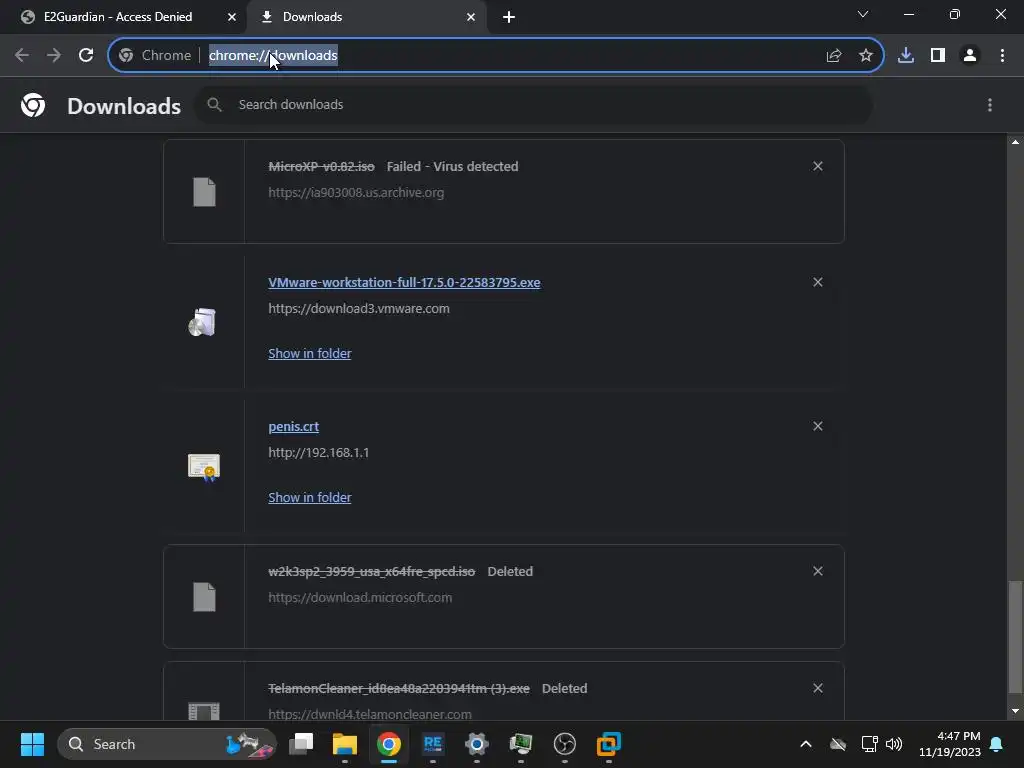Remove w2k3sp2 iso entry from list

coord(818,571)
